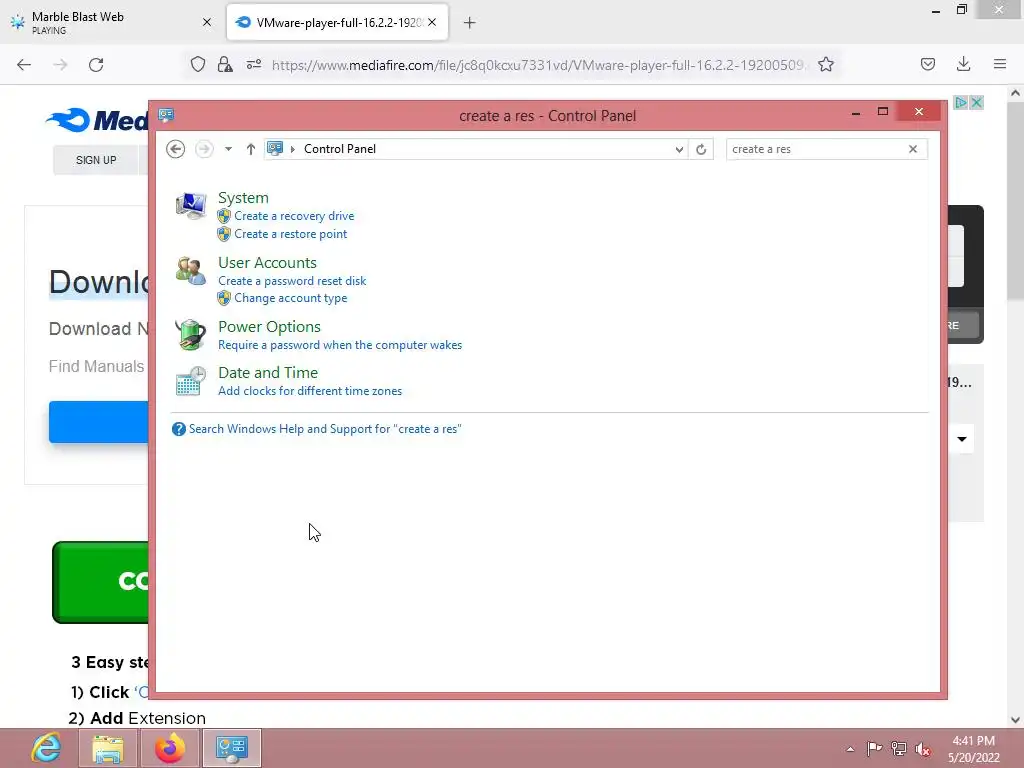Open Action Center flag in tray
The image size is (1024, 768).
[874, 748]
